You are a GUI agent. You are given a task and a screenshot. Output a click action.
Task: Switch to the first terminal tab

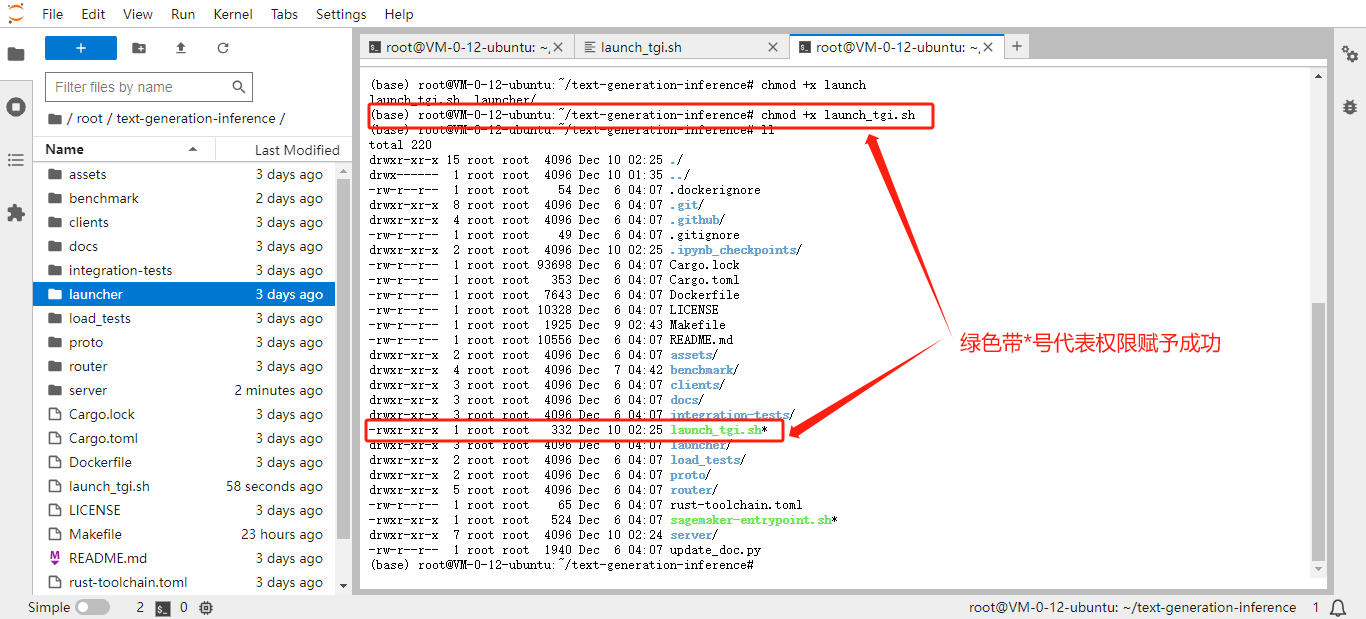pos(465,47)
